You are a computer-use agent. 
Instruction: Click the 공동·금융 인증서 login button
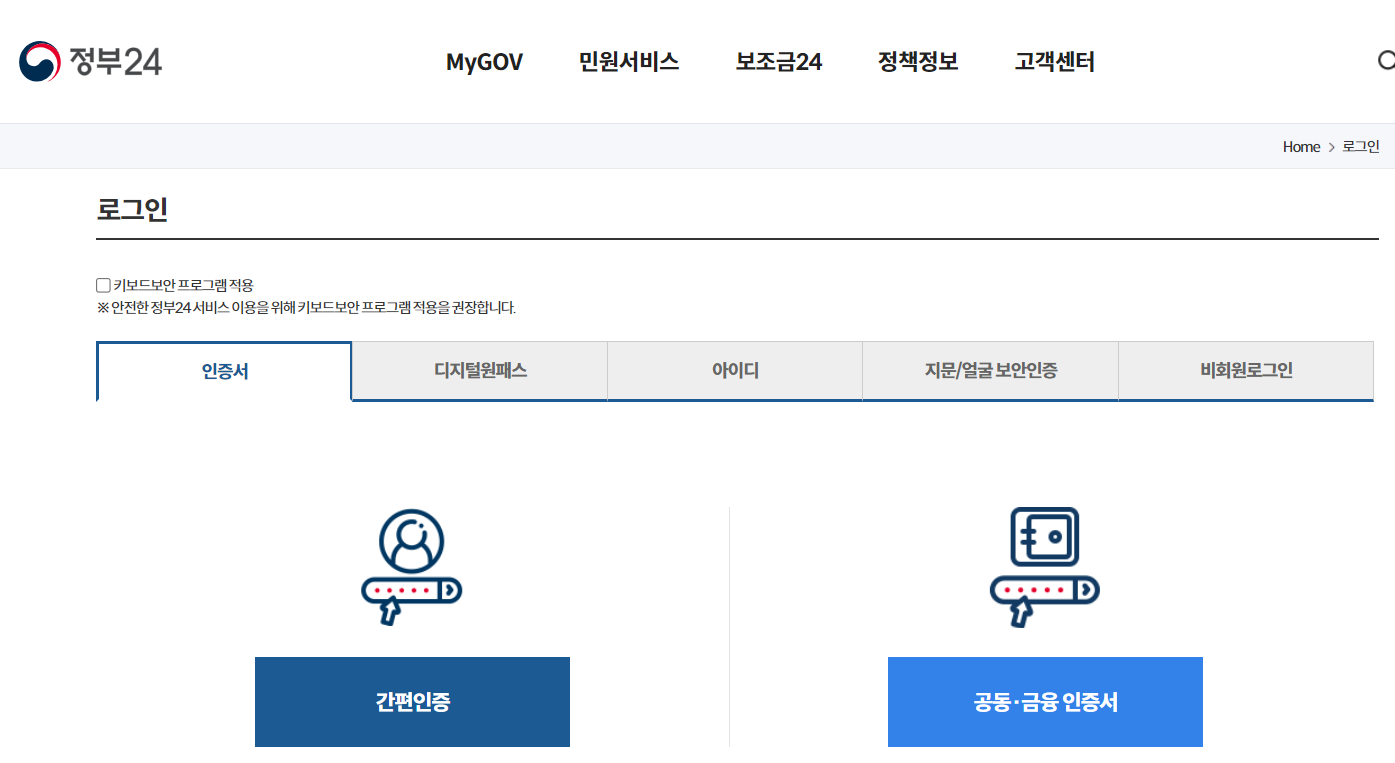coord(1044,701)
